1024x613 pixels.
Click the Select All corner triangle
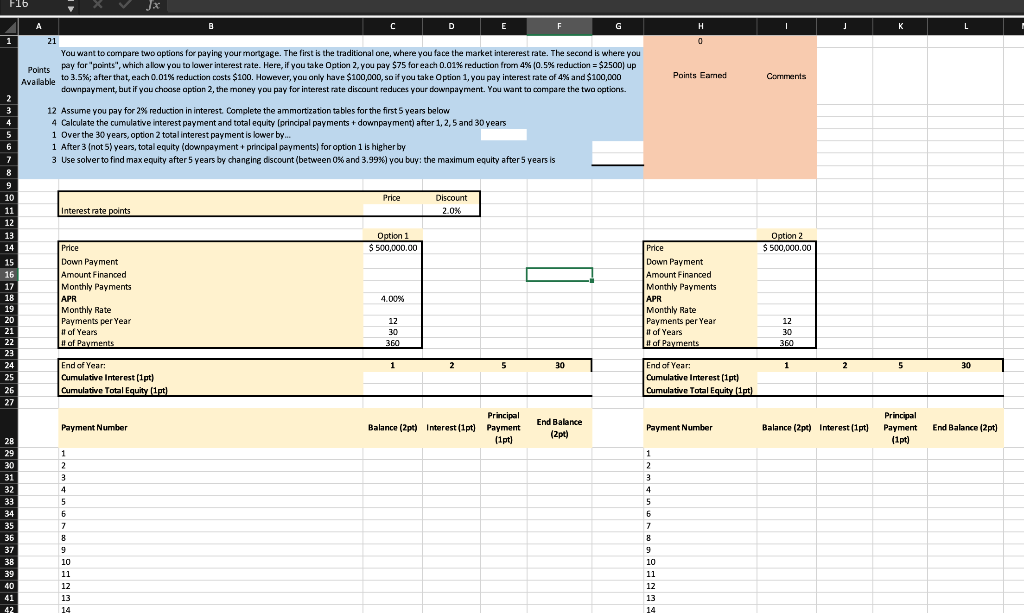pos(9,27)
